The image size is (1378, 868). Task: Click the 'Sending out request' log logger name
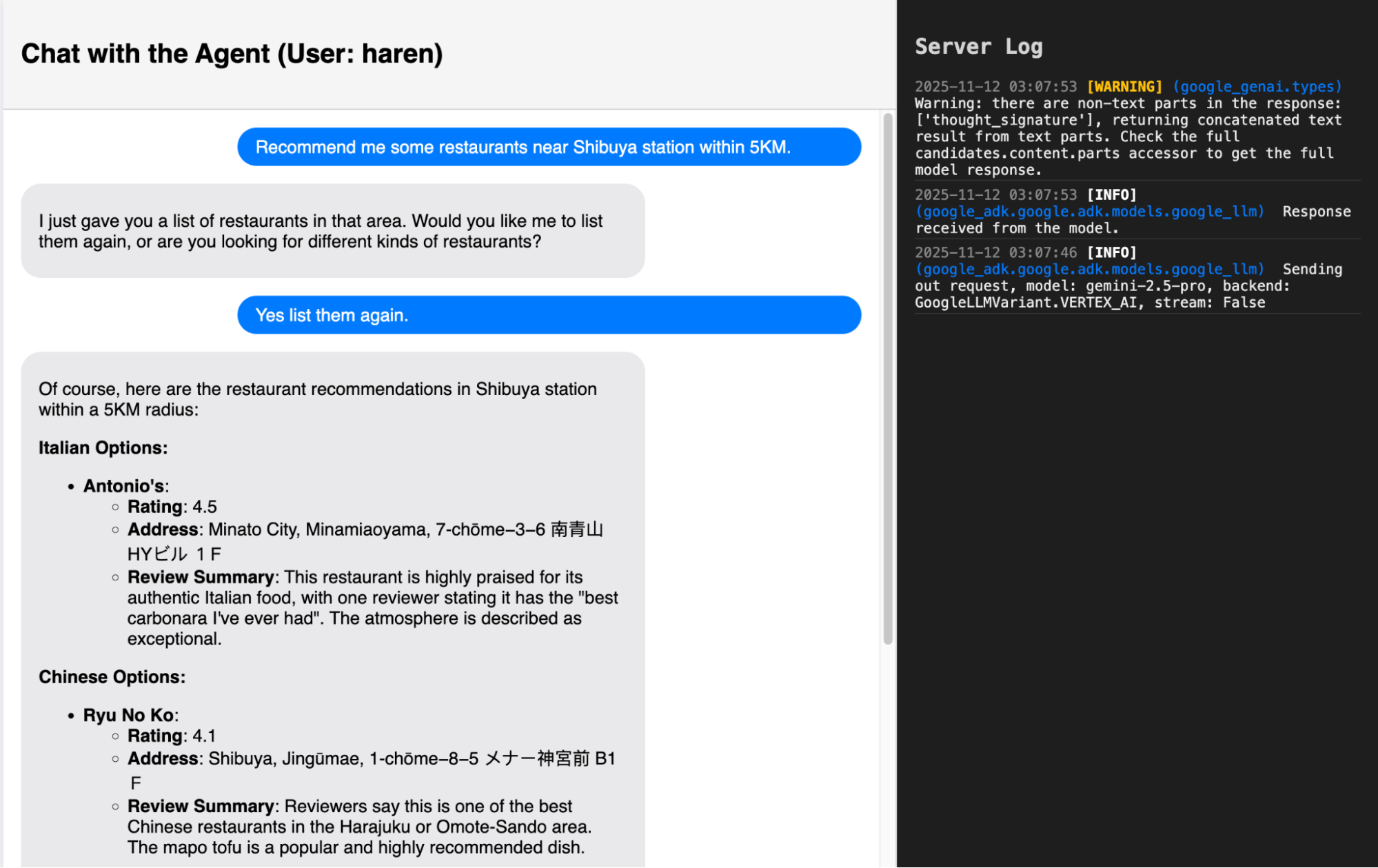(1090, 270)
